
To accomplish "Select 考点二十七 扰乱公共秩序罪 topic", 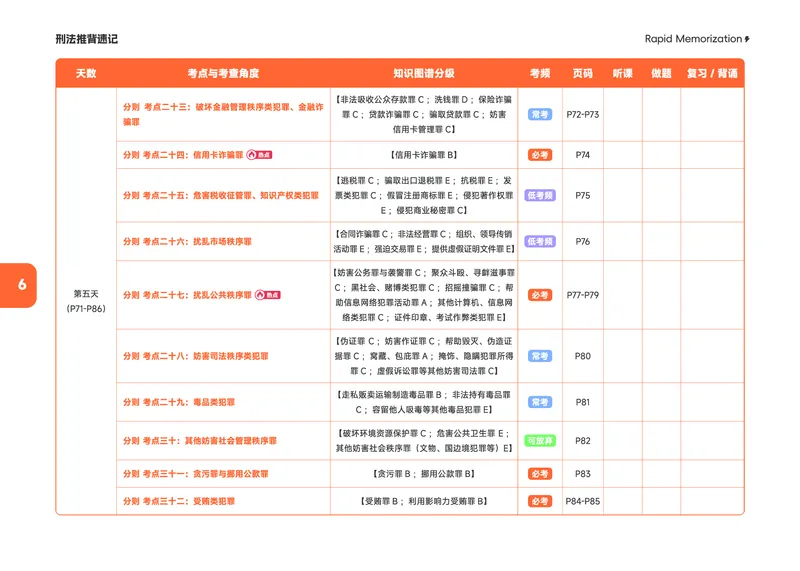I will [x=187, y=295].
